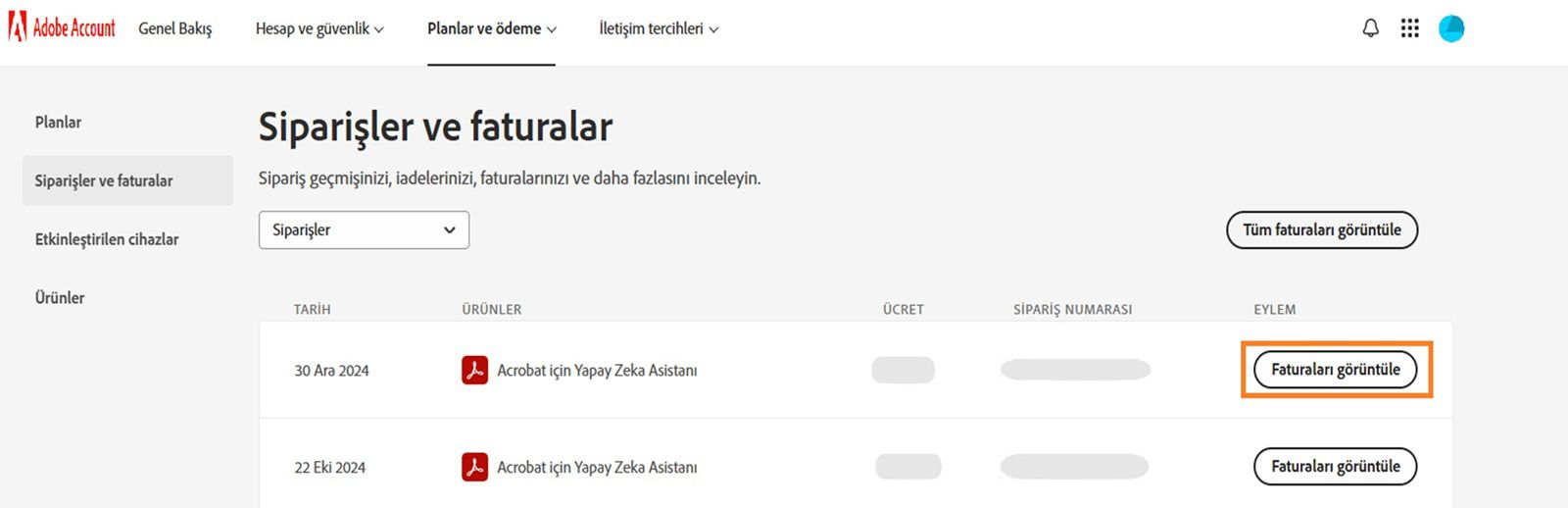Image resolution: width=1568 pixels, height=508 pixels.
Task: Open Ürünler in the sidebar
Action: tap(60, 298)
